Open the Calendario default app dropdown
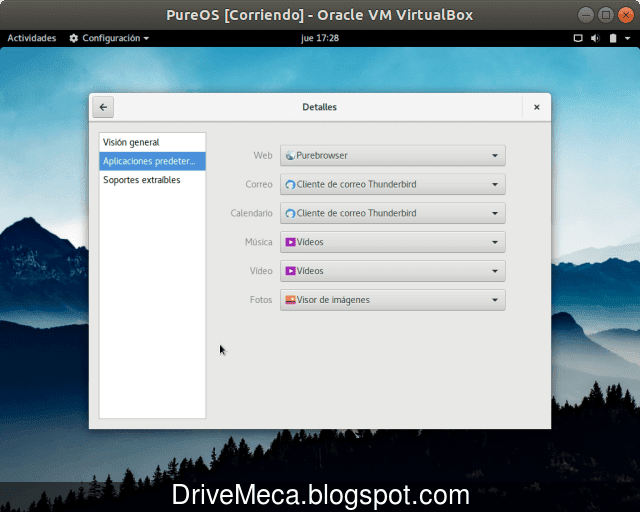This screenshot has width=640, height=512. 393,213
